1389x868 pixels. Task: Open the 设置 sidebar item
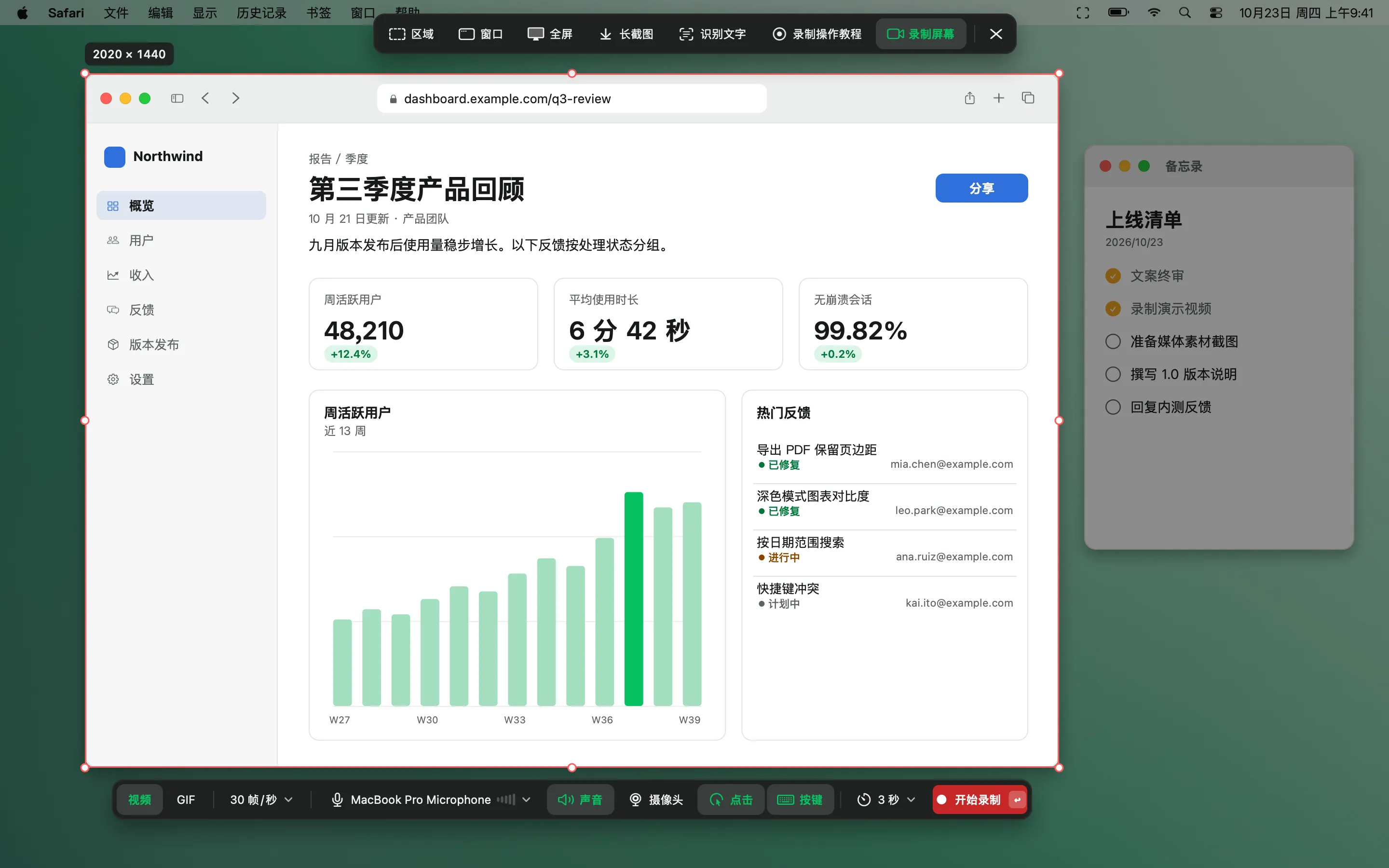181,380
